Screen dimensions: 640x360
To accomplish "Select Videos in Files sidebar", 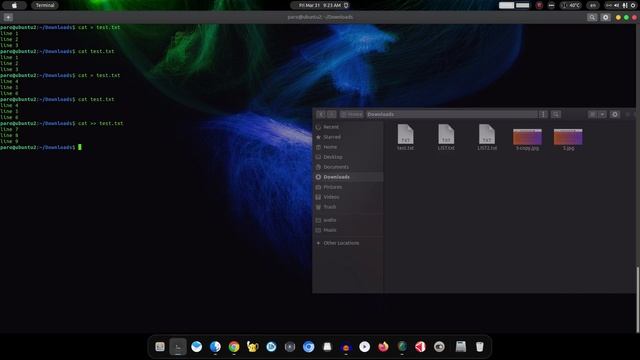I will coord(348,197).
